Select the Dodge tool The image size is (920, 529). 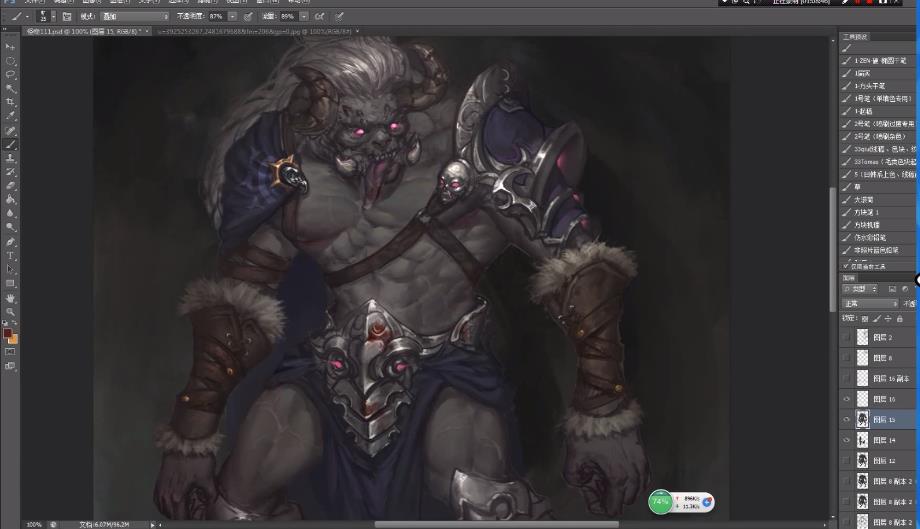pyautogui.click(x=10, y=228)
